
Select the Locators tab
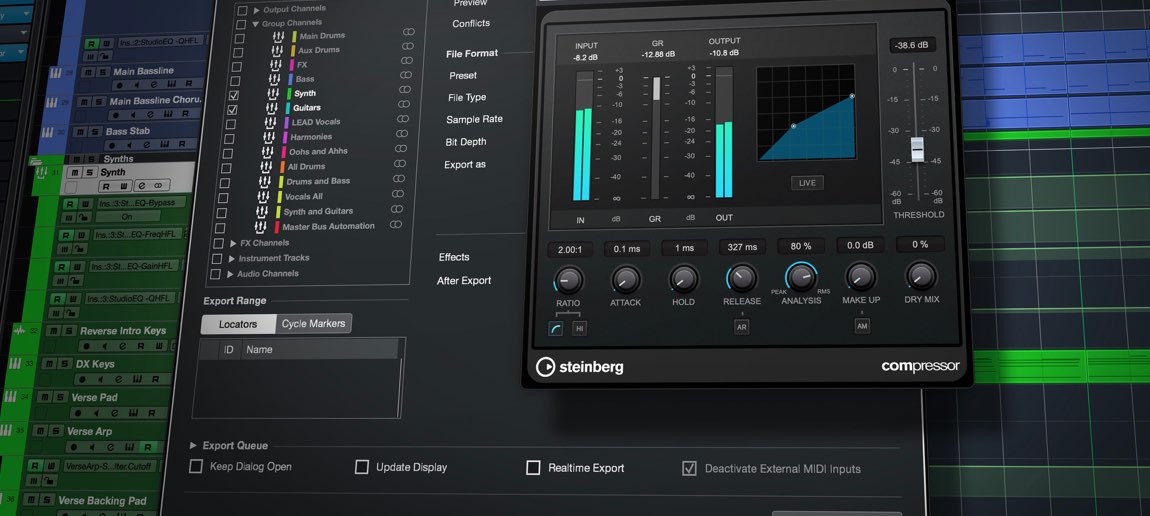[238, 324]
